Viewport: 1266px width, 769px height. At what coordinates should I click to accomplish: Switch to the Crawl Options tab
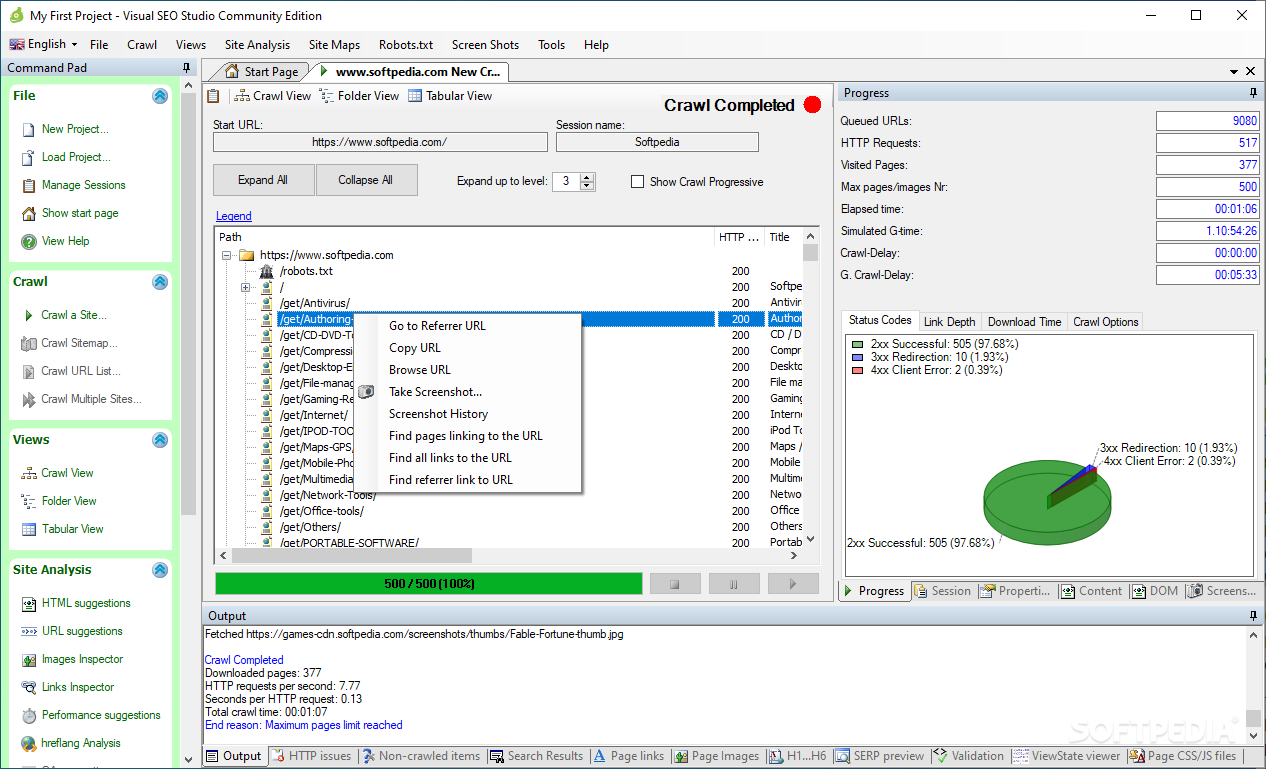(1105, 322)
